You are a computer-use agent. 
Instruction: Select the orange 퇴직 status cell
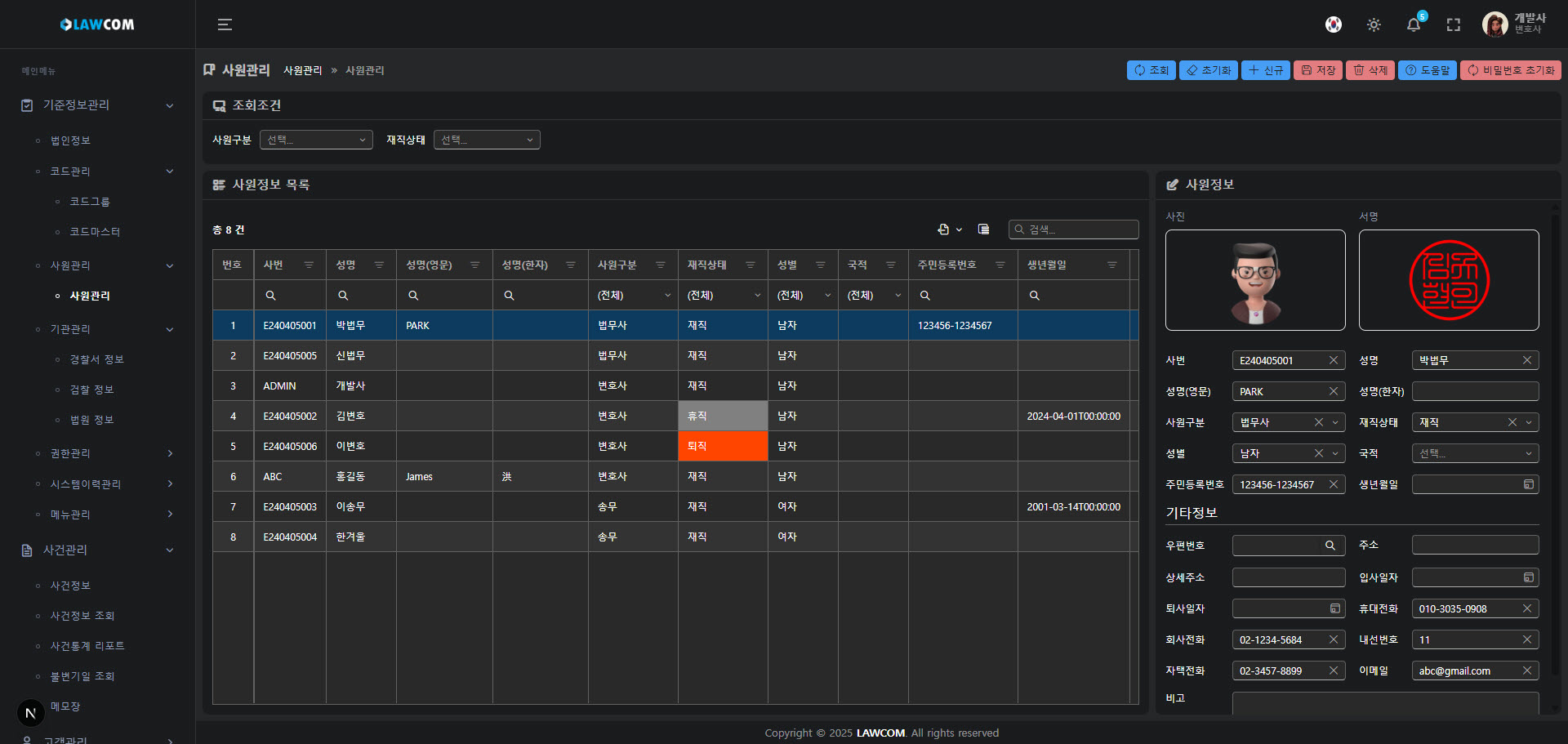pyautogui.click(x=723, y=446)
